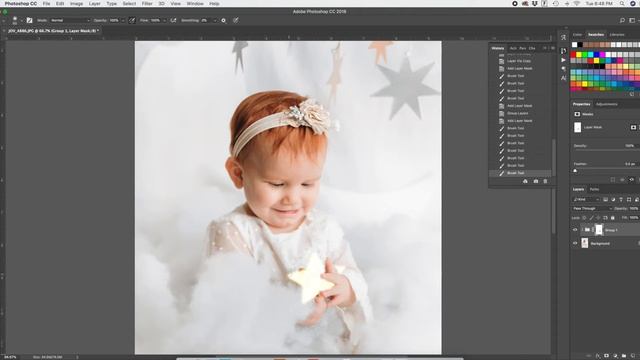Create new snapshot in History panel
The image size is (640, 360).
pos(536,181)
